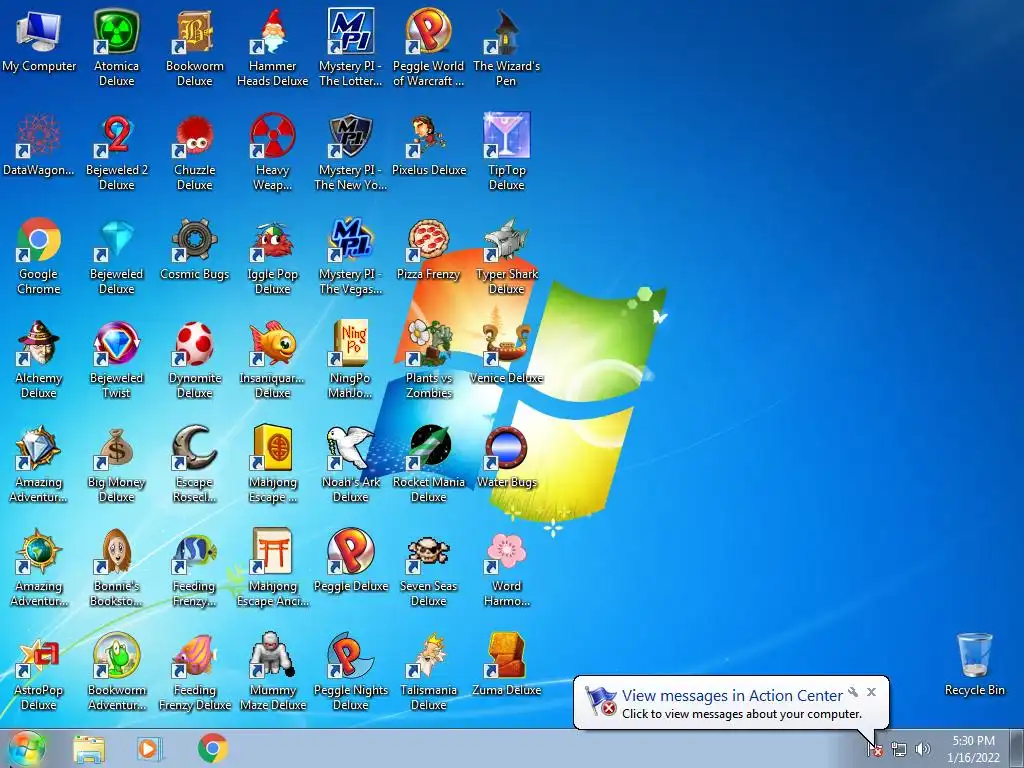
Task: Open the My Computer desktop icon
Action: coord(39,40)
